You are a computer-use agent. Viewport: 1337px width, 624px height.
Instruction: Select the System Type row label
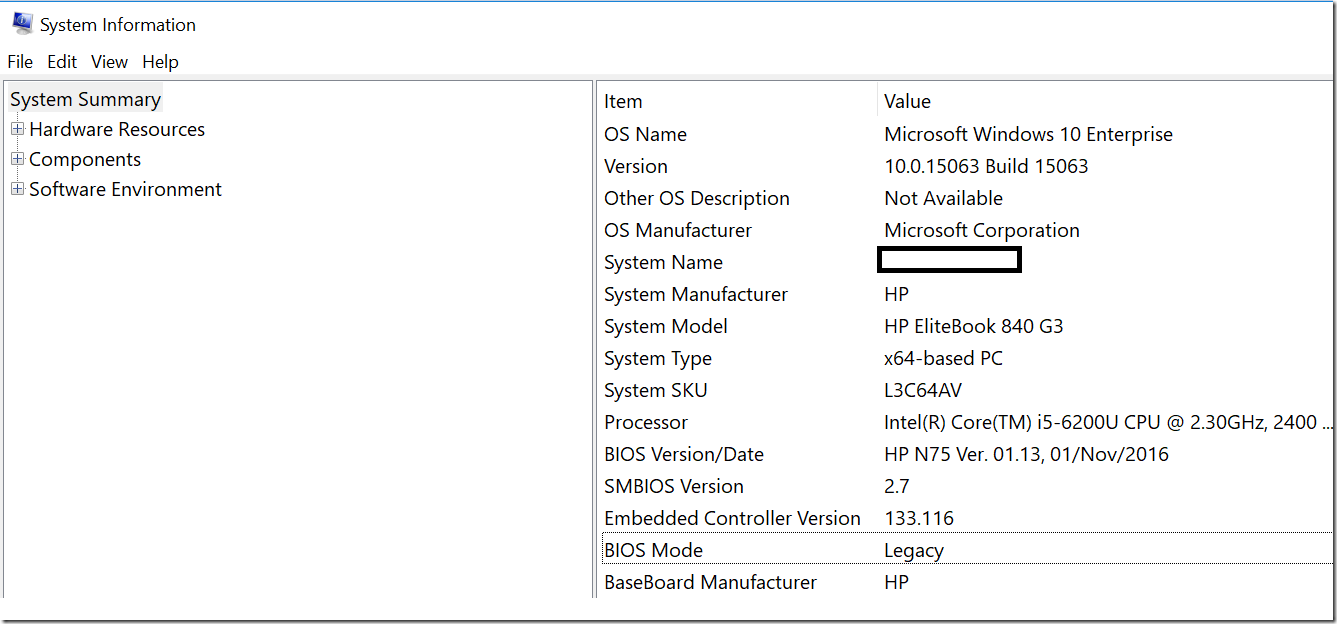point(658,359)
